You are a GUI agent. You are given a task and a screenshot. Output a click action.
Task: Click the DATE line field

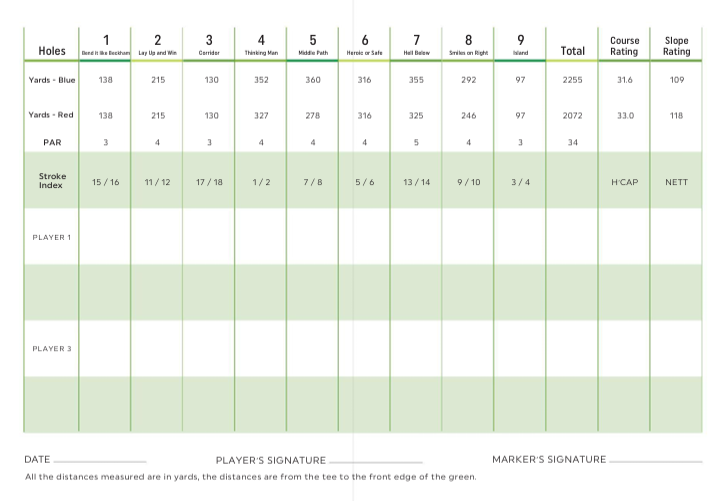click(100, 460)
